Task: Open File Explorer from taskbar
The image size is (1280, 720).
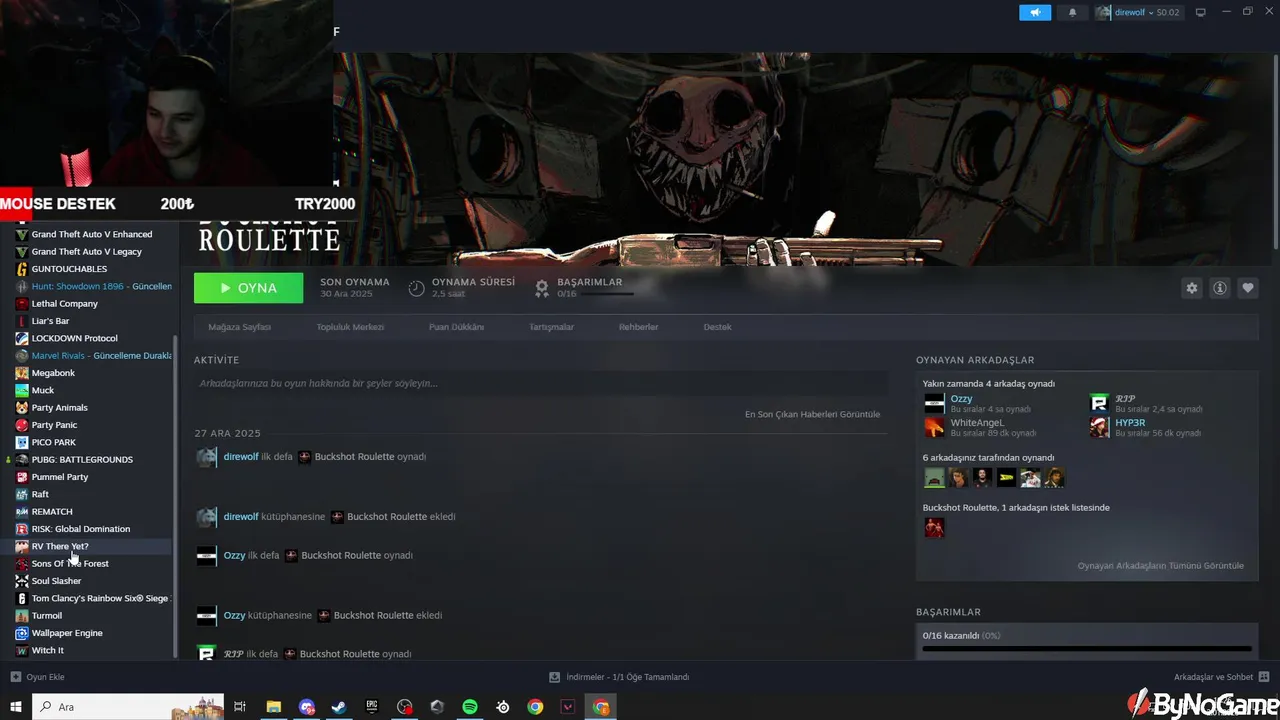Action: 273,707
